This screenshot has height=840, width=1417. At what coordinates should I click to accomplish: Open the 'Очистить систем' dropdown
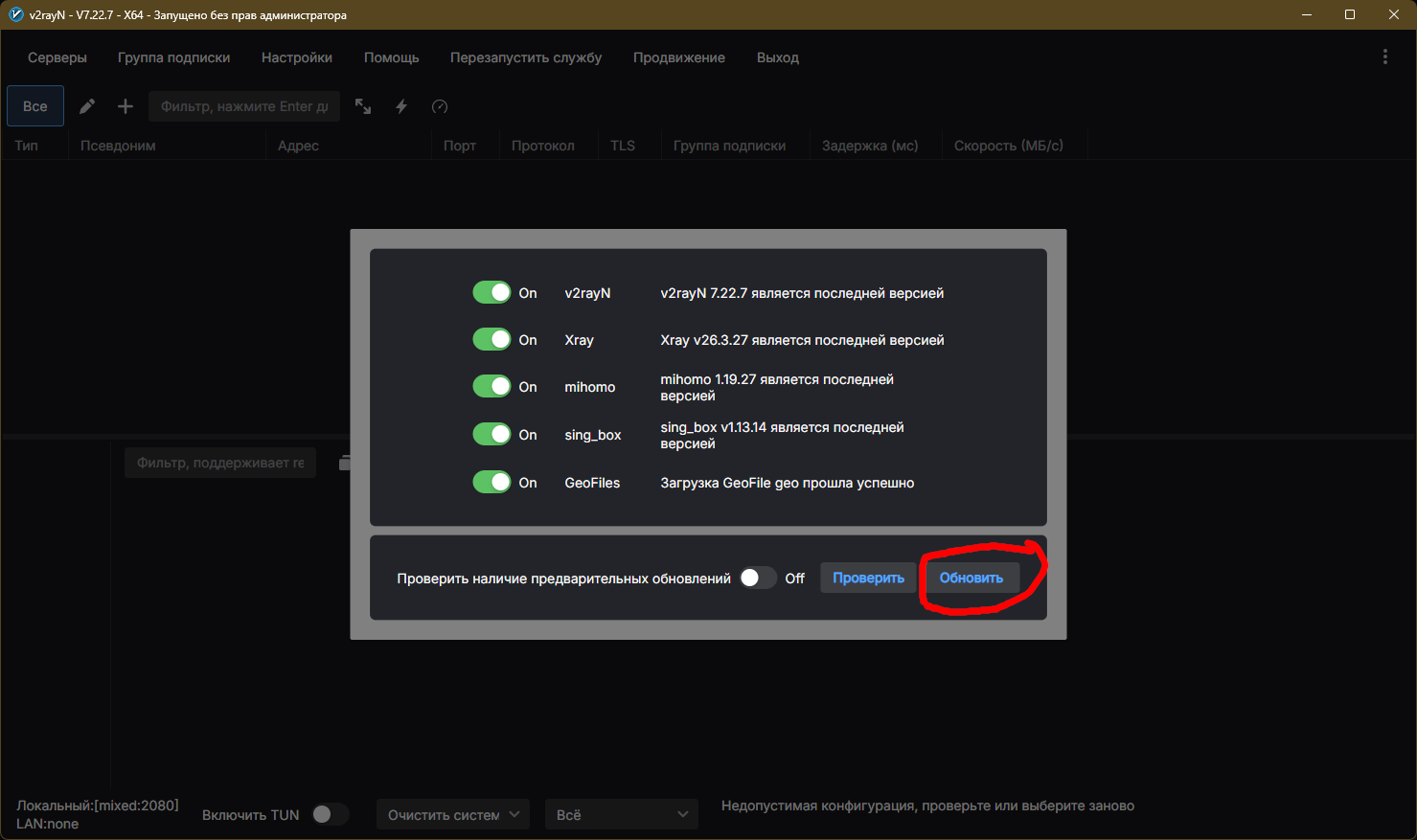tap(453, 814)
